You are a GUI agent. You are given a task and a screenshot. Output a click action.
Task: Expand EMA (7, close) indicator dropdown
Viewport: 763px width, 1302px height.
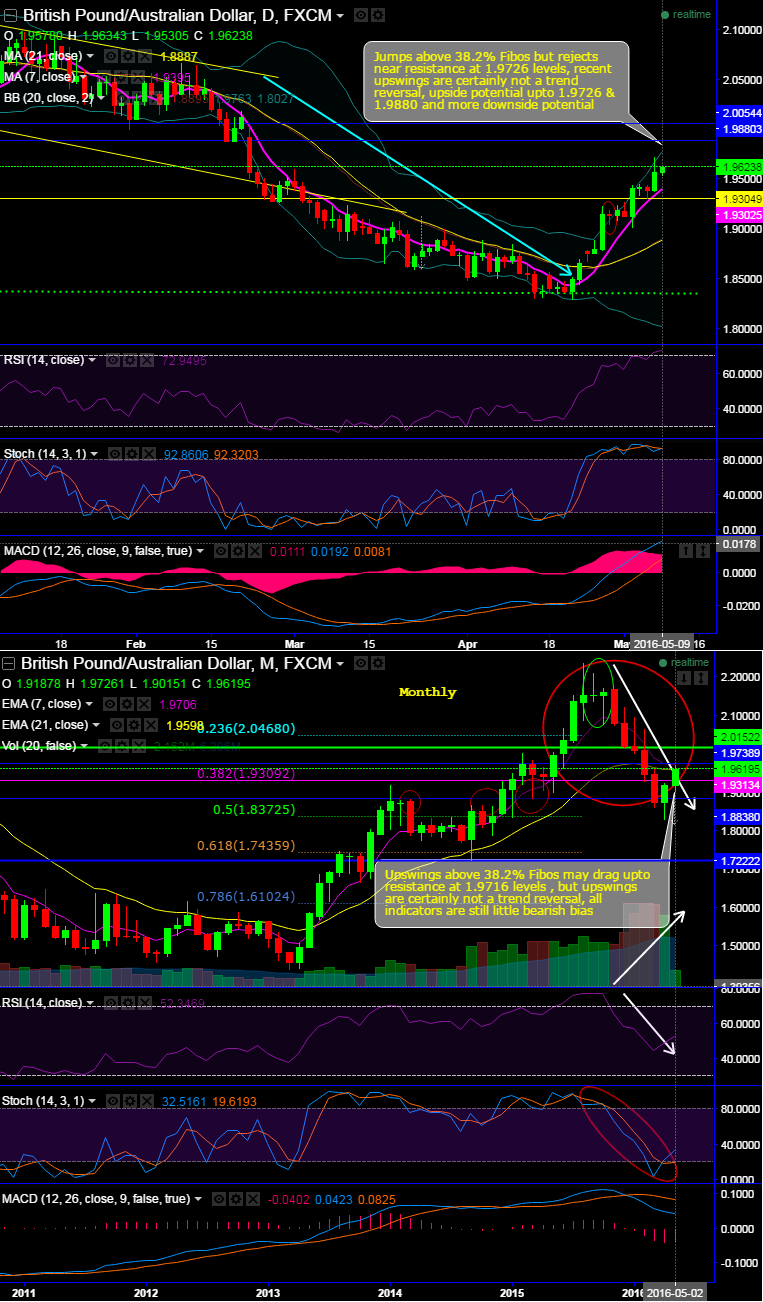90,704
